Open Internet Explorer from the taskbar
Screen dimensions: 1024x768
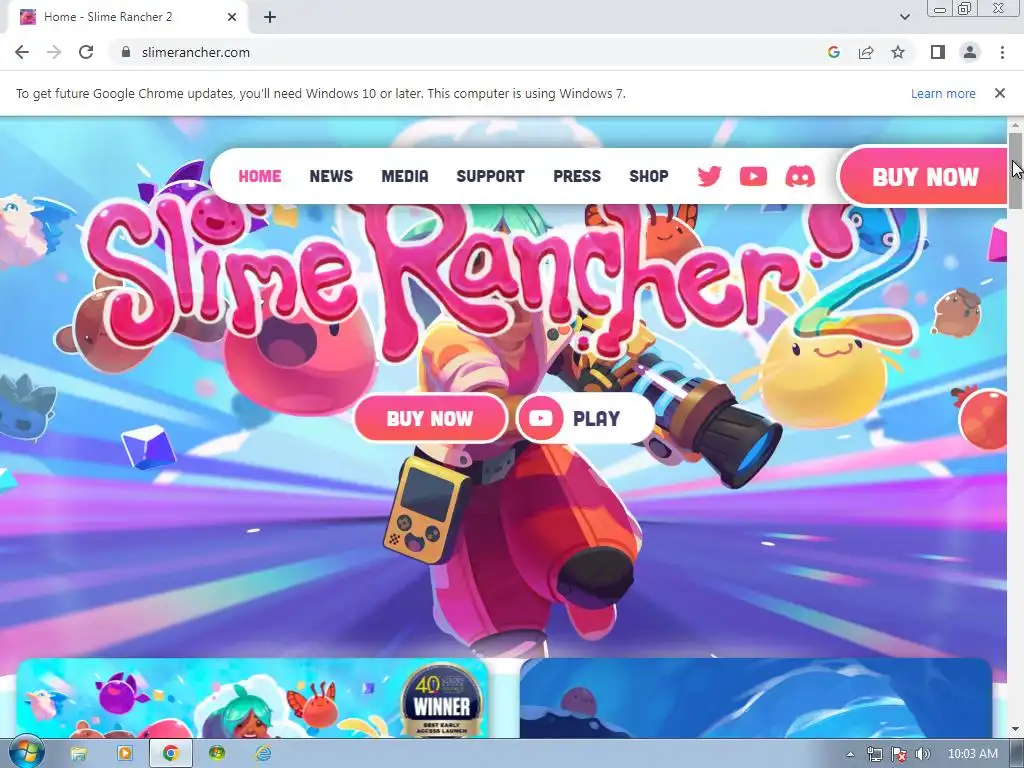click(x=263, y=754)
